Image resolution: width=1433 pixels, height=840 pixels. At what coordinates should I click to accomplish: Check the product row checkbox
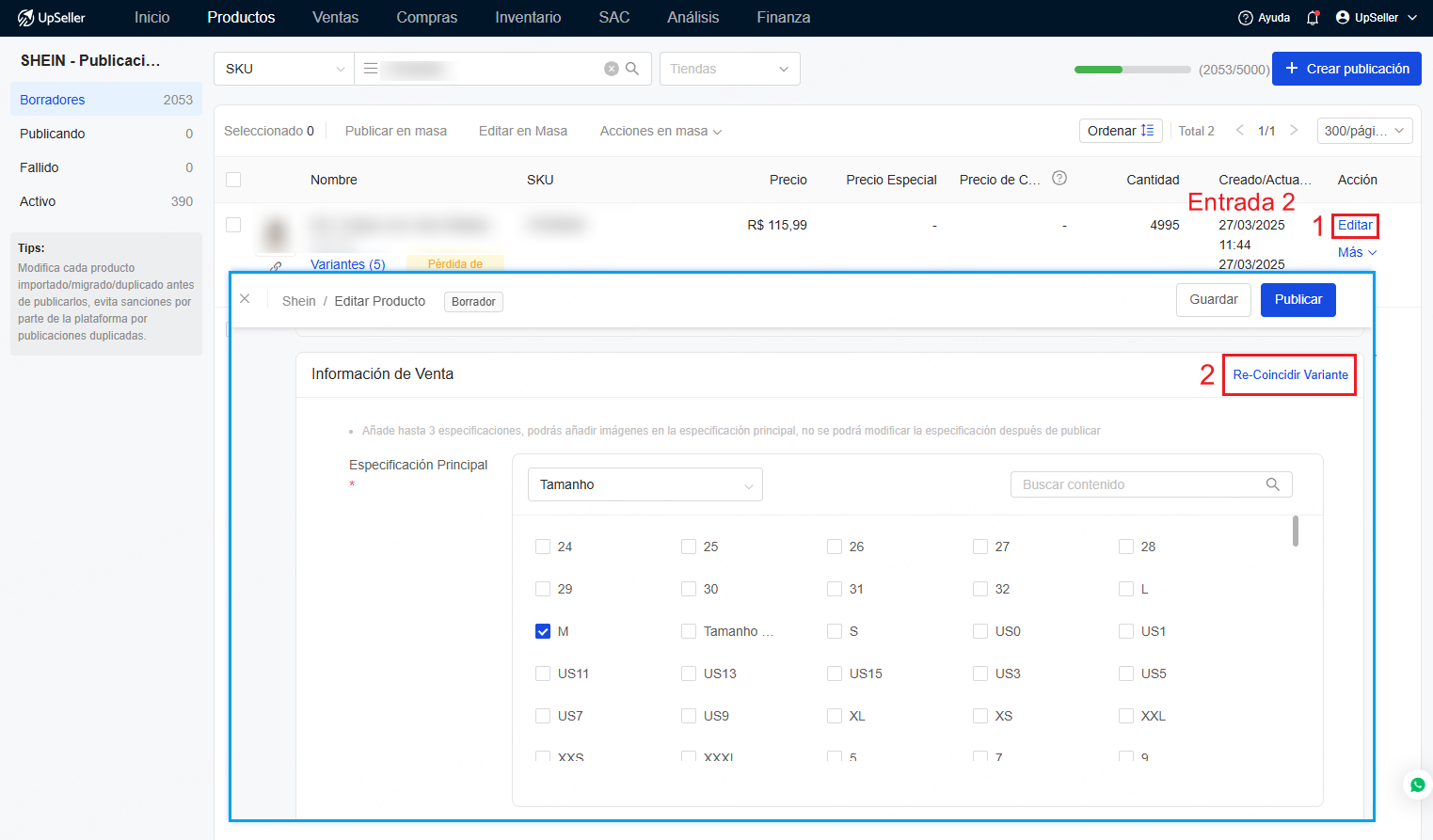point(233,225)
